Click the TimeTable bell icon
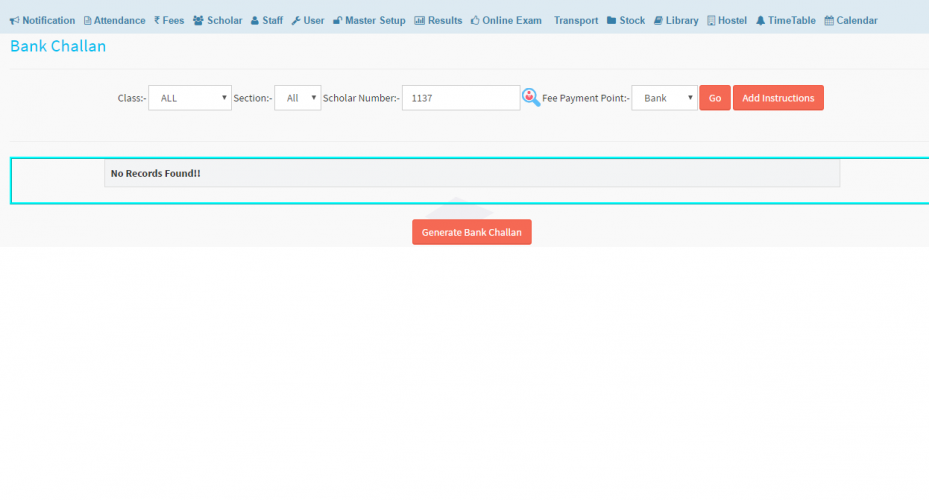The image size is (929, 500). pyautogui.click(x=760, y=21)
